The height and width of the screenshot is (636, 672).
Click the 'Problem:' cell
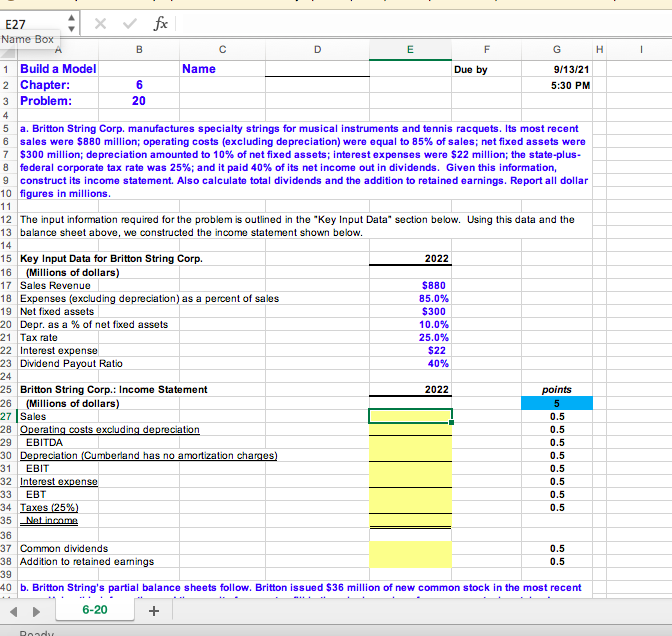(x=58, y=101)
